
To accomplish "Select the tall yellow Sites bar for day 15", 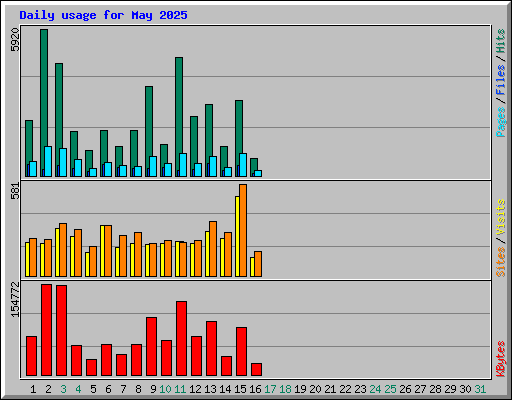I will tap(237, 236).
